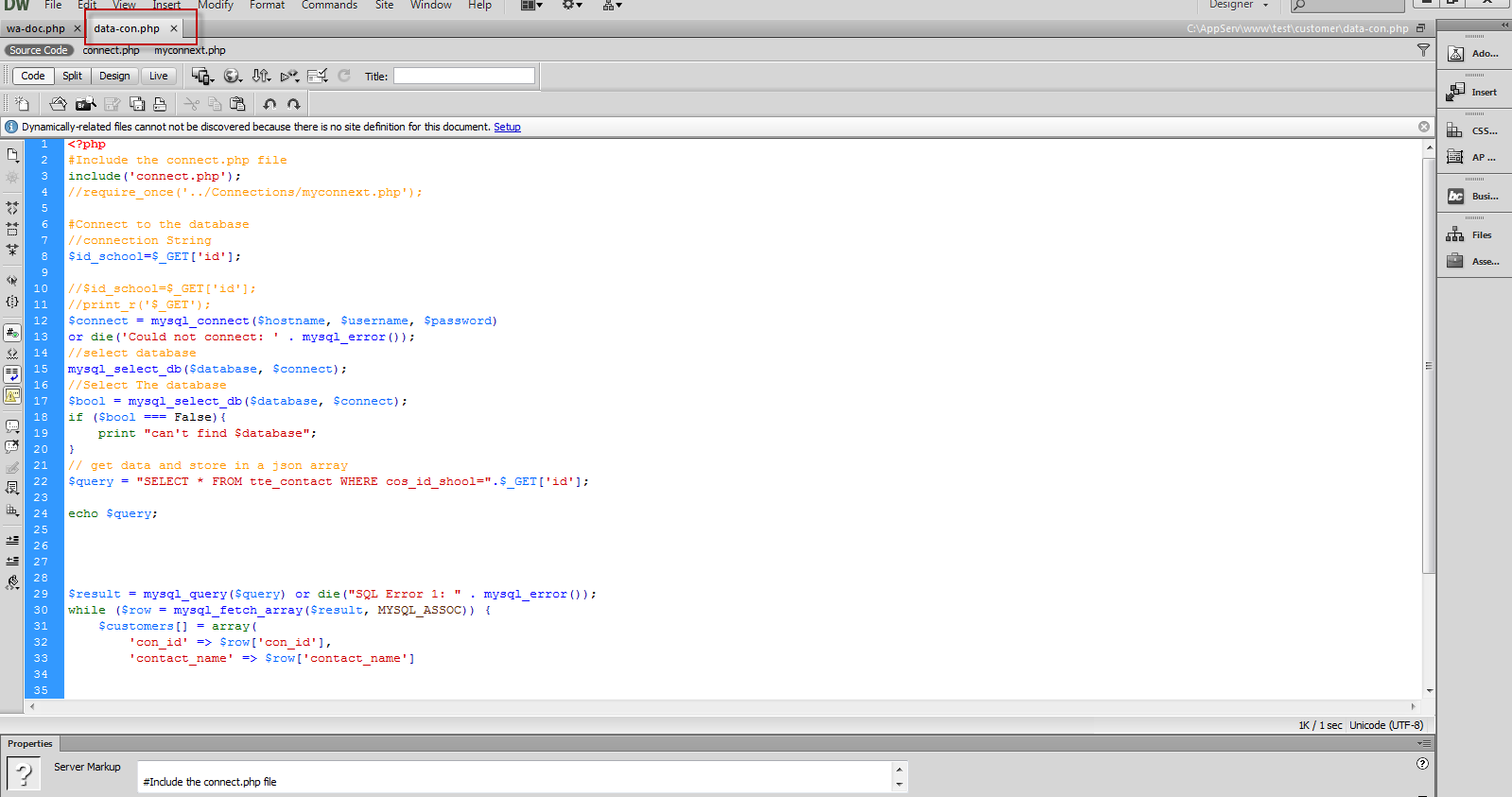This screenshot has height=797, width=1512.
Task: Open the Designer workspace dropdown
Action: tap(1239, 5)
